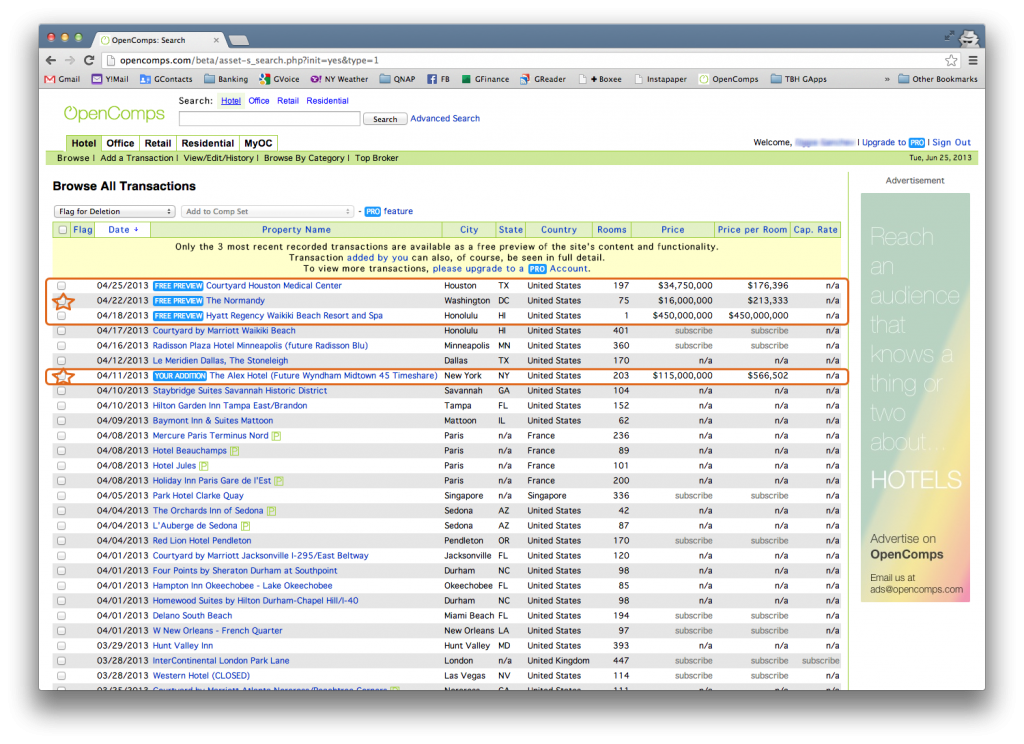Open the Instapaper bookmark
Image resolution: width=1024 pixels, height=744 pixels.
660,79
